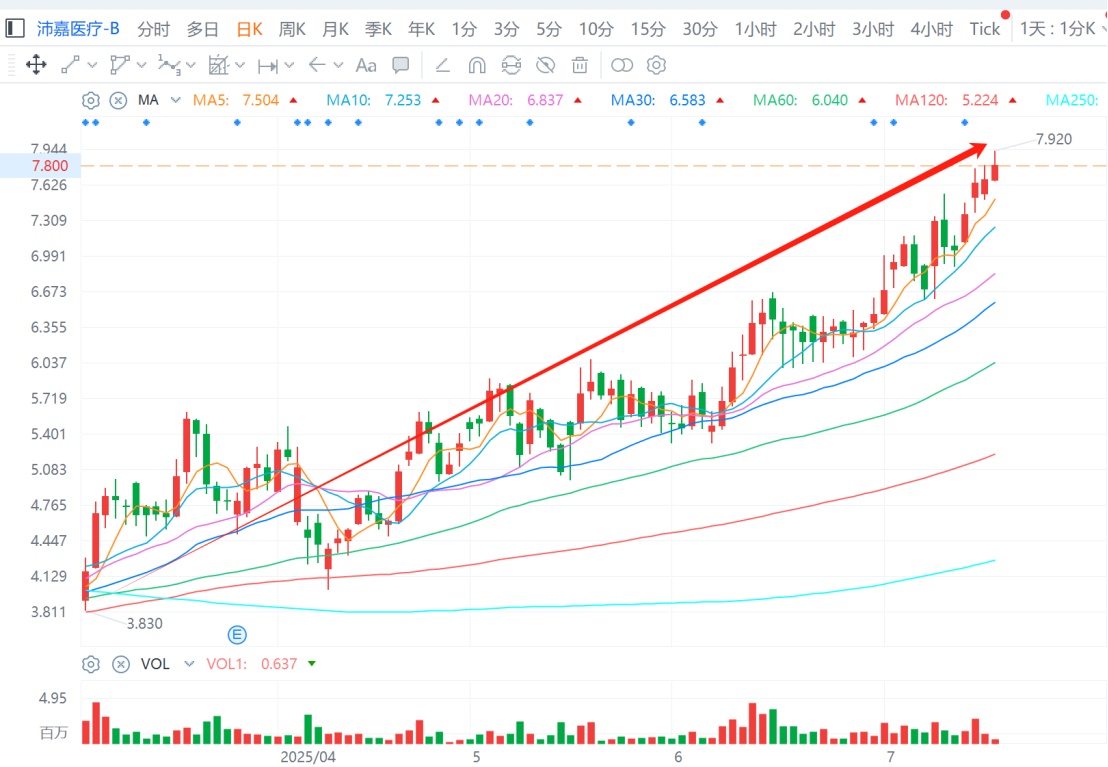Select the 季K period tab
1108x767 pixels.
[378, 29]
